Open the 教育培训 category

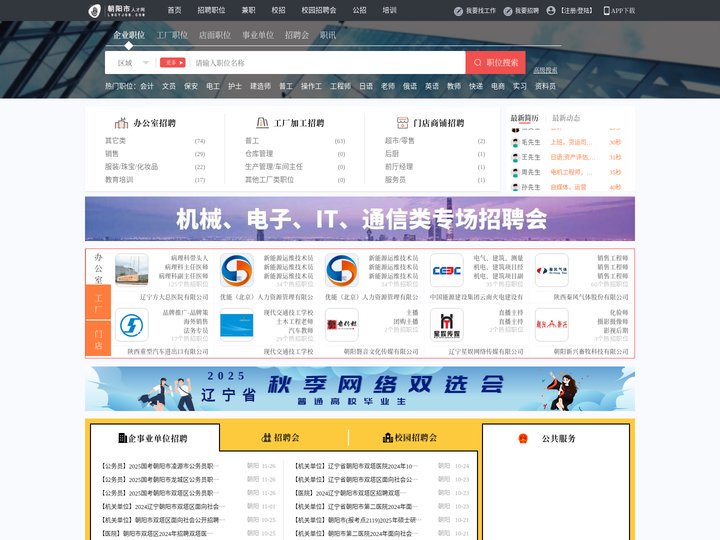(119, 180)
